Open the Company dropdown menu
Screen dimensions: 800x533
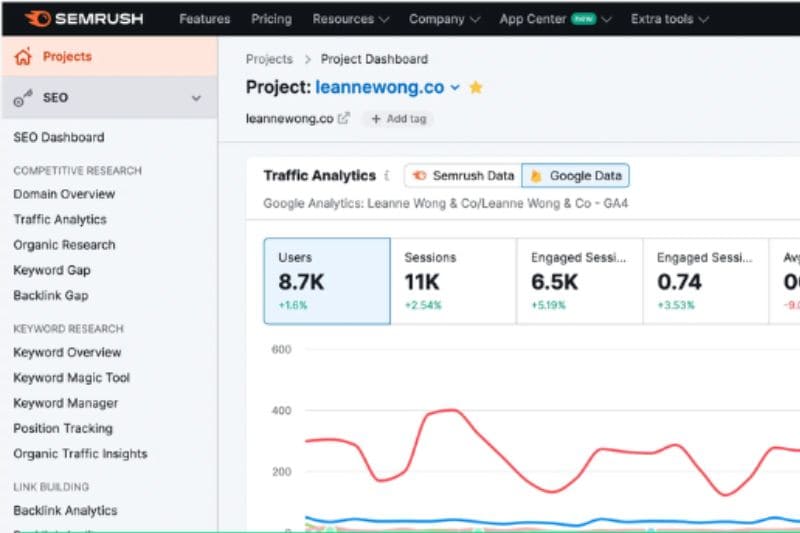click(444, 19)
